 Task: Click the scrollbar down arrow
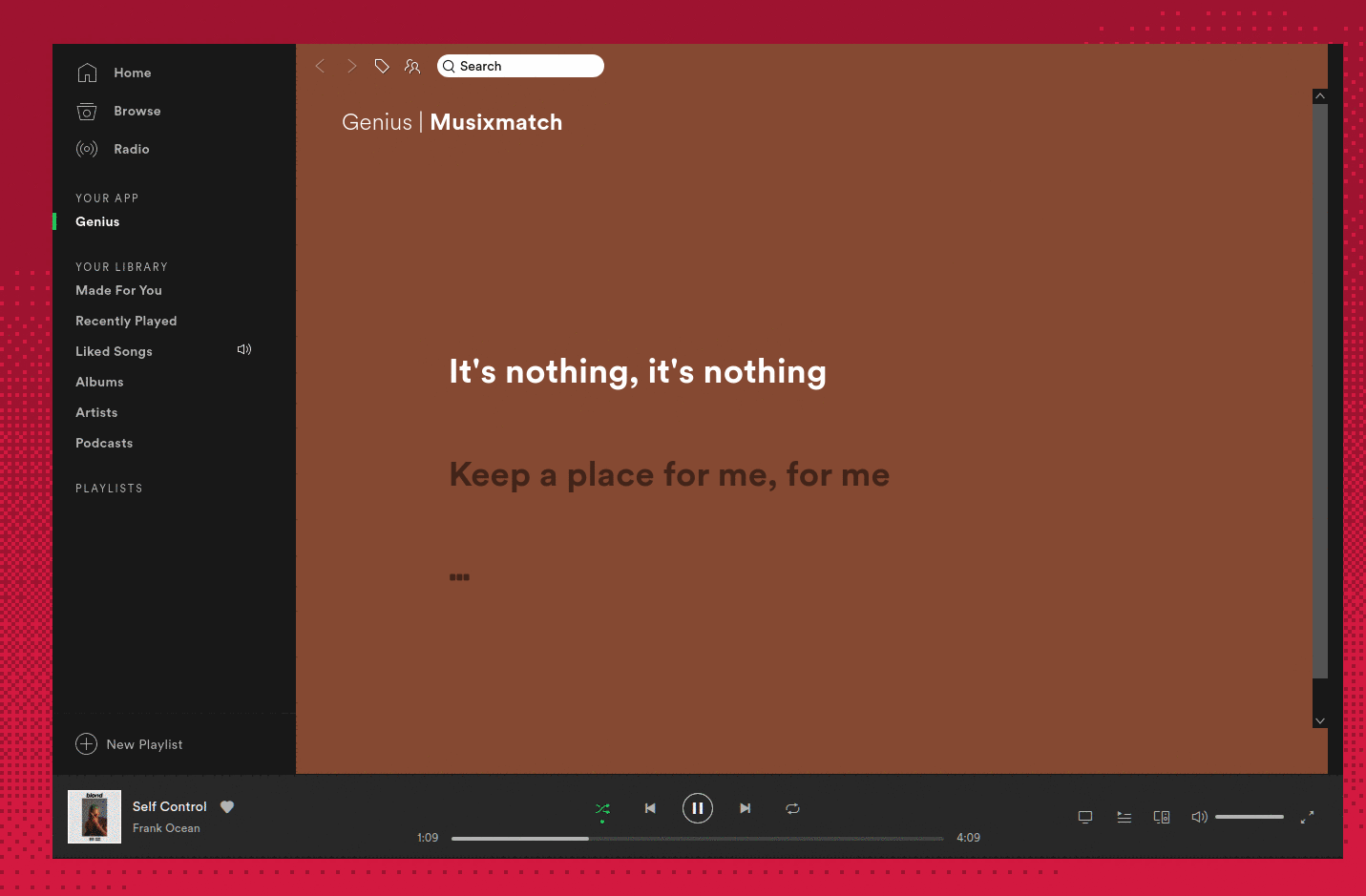(1320, 721)
